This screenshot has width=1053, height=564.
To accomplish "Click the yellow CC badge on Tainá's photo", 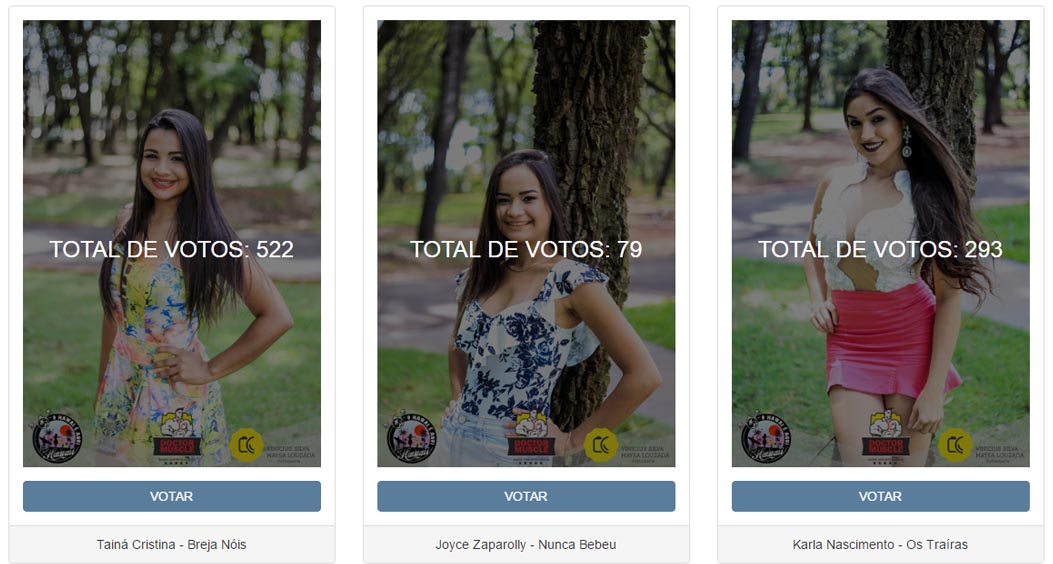I will tap(246, 444).
